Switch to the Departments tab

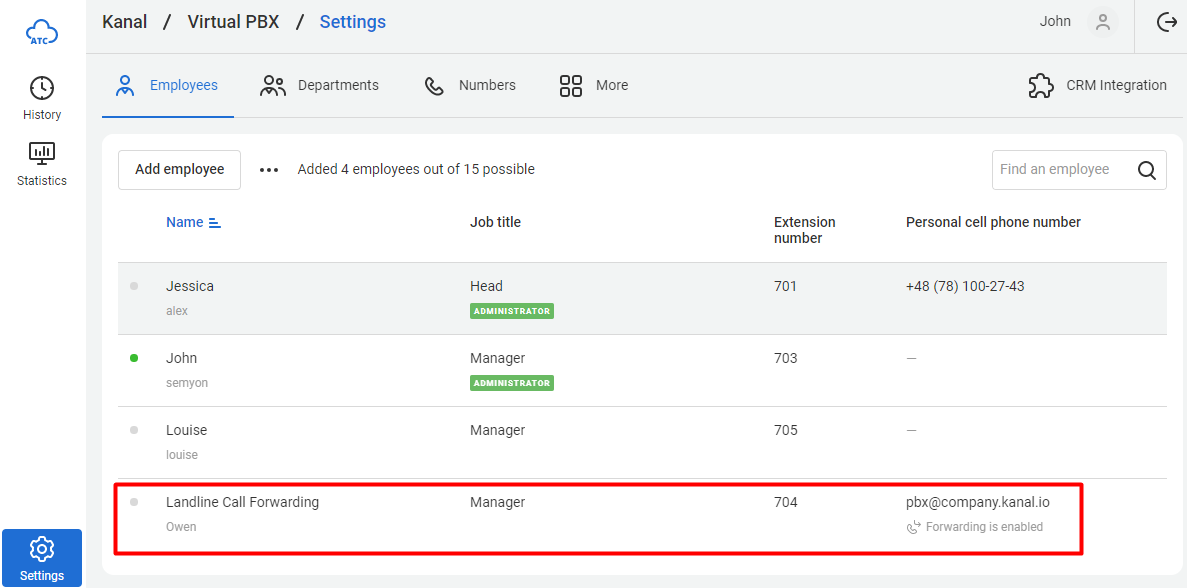tap(320, 86)
